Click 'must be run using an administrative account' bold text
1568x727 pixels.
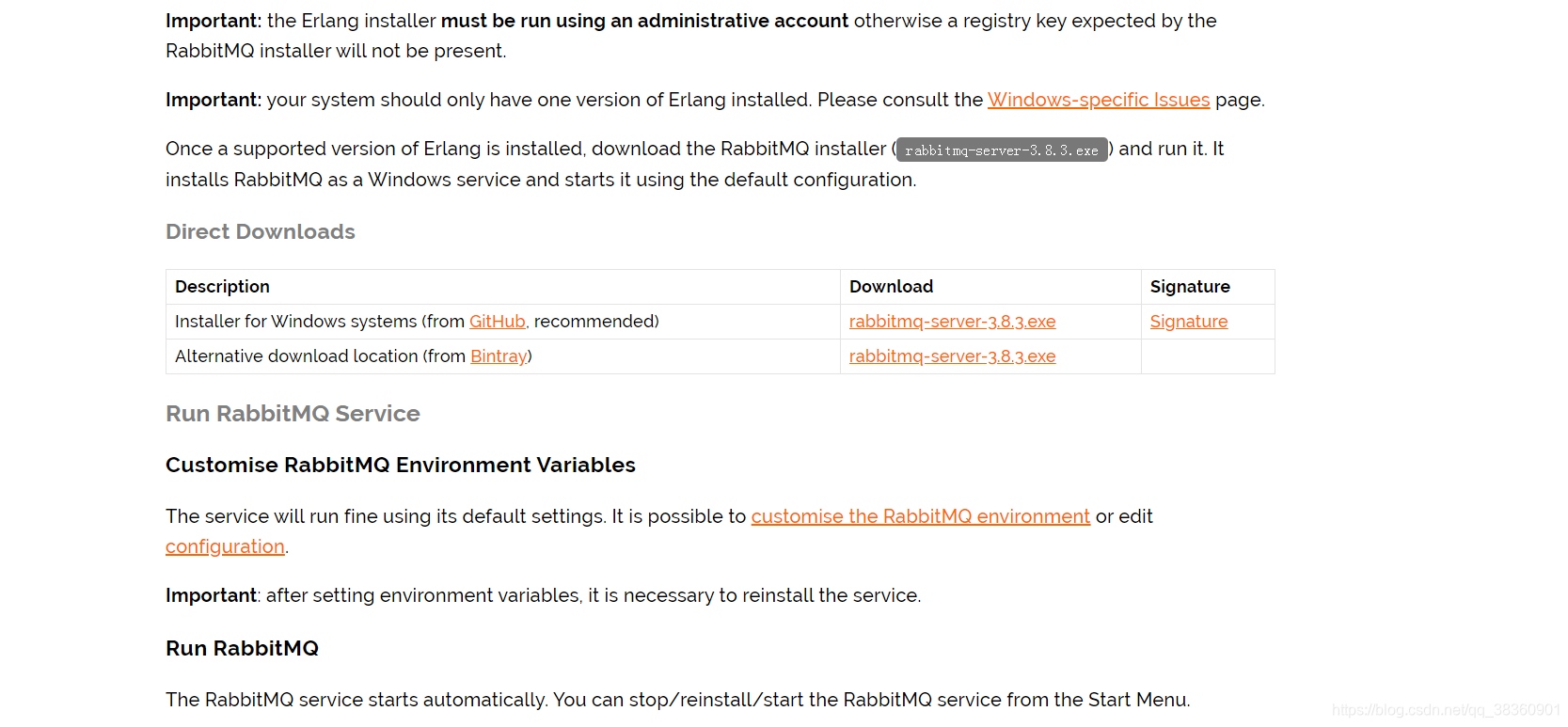click(x=644, y=21)
